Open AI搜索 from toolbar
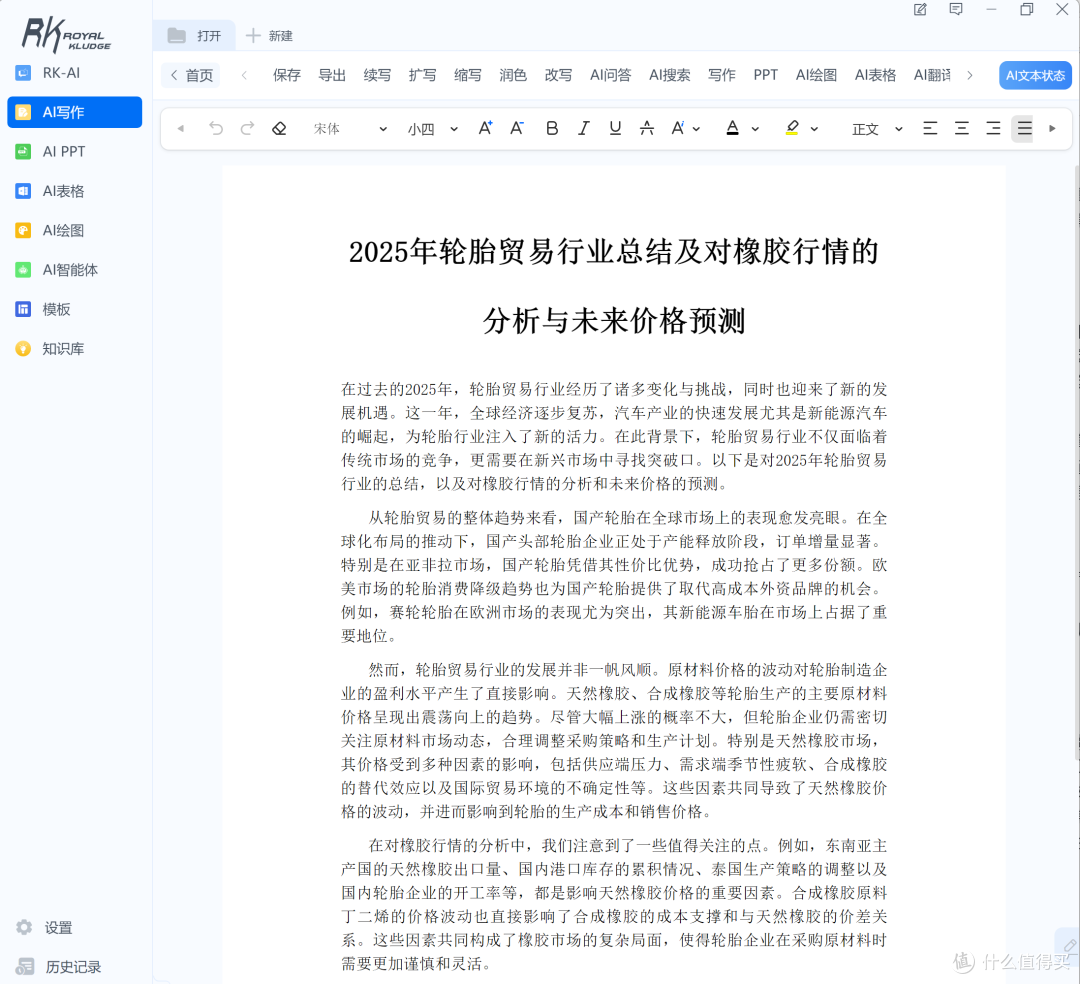The image size is (1080, 984). pyautogui.click(x=669, y=75)
